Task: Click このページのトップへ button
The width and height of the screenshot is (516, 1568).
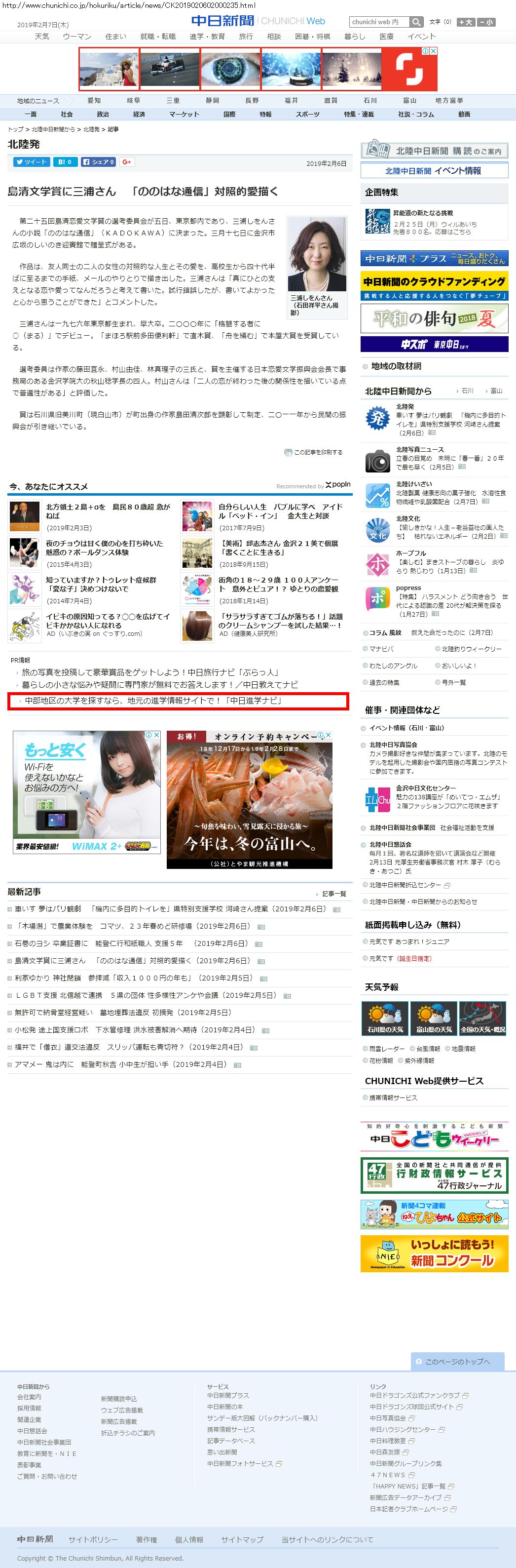Action: coord(458,1361)
